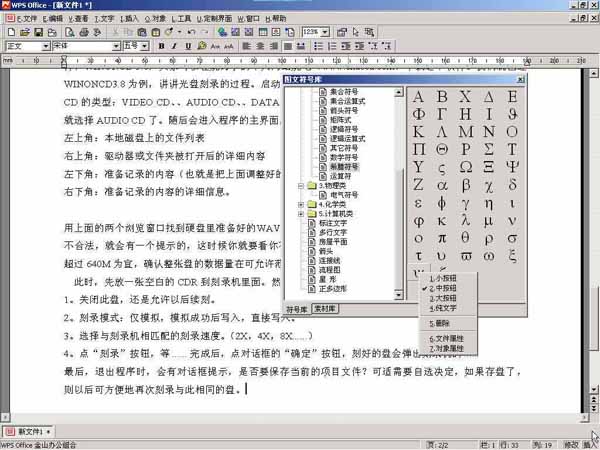Click the New document toolbar icon

(x=11, y=32)
